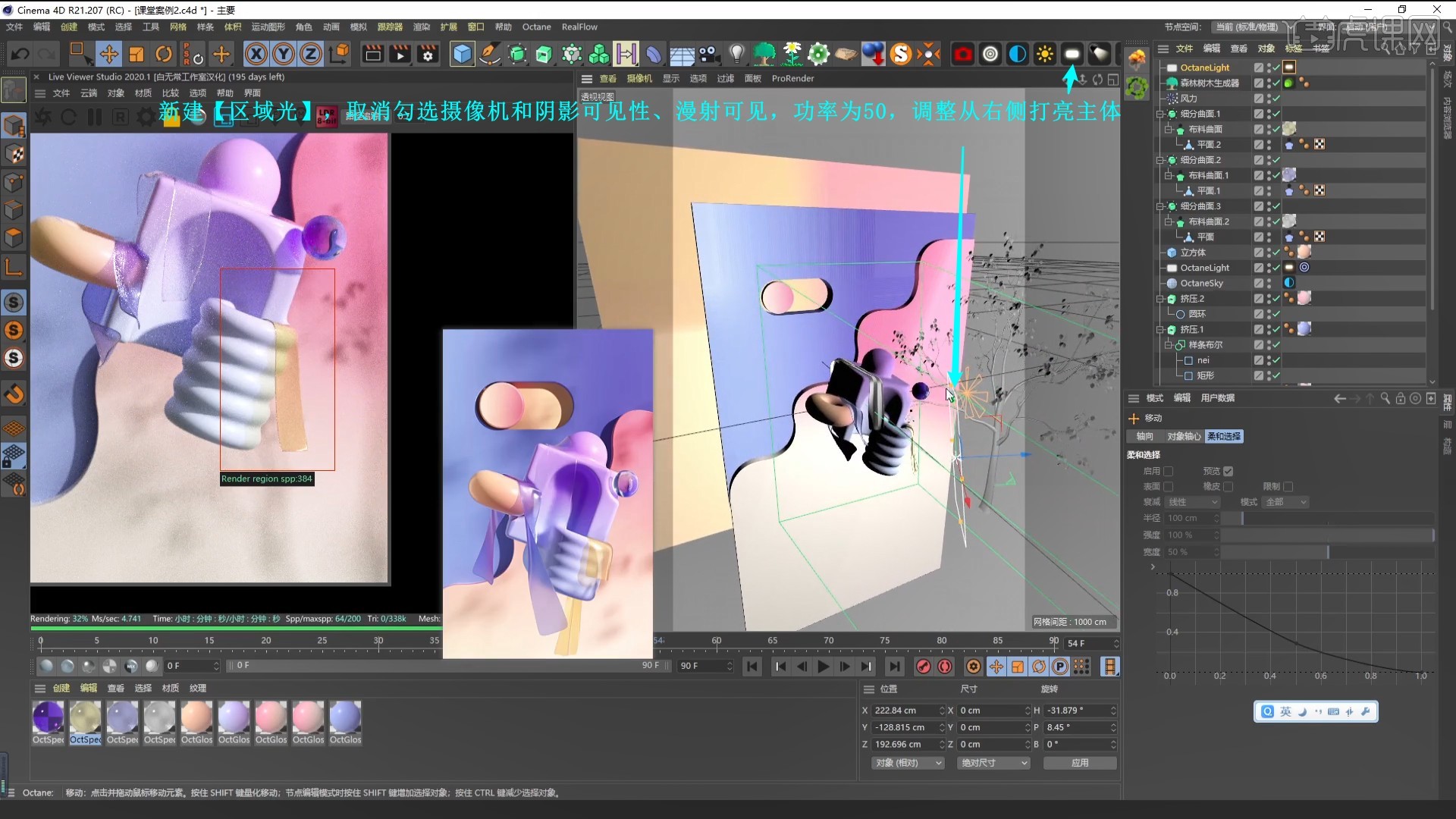Click the Undo arrow icon
This screenshot has width=1456, height=819.
(20, 54)
